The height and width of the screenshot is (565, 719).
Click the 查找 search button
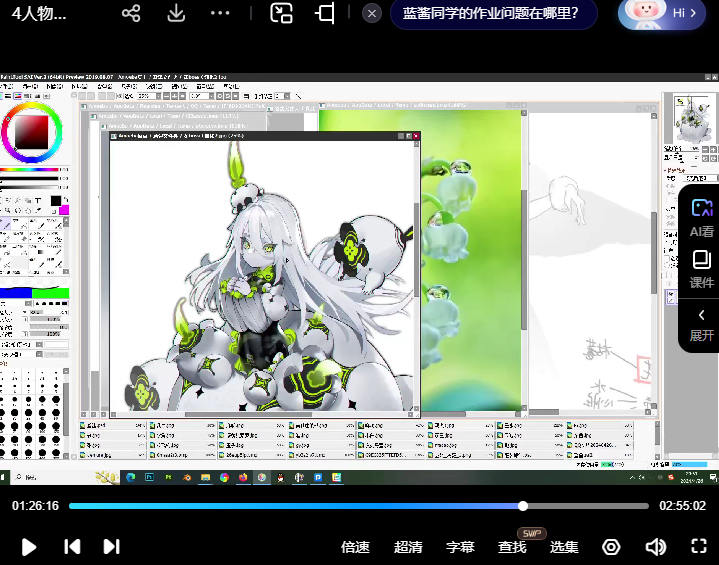coord(512,547)
